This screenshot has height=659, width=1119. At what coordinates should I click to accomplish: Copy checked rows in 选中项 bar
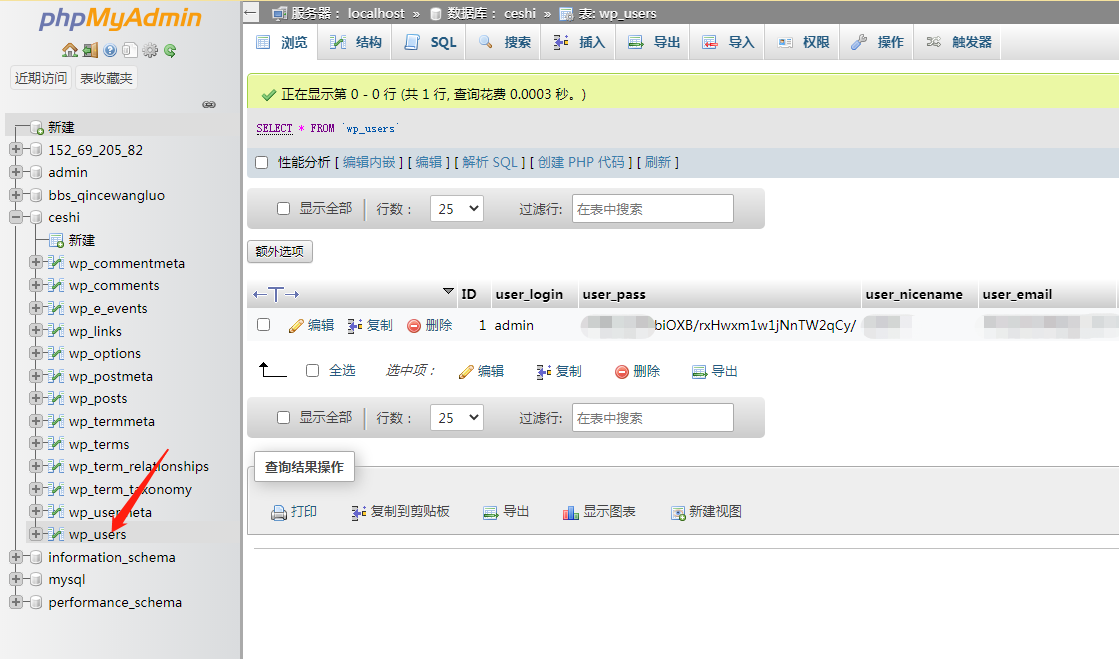559,371
